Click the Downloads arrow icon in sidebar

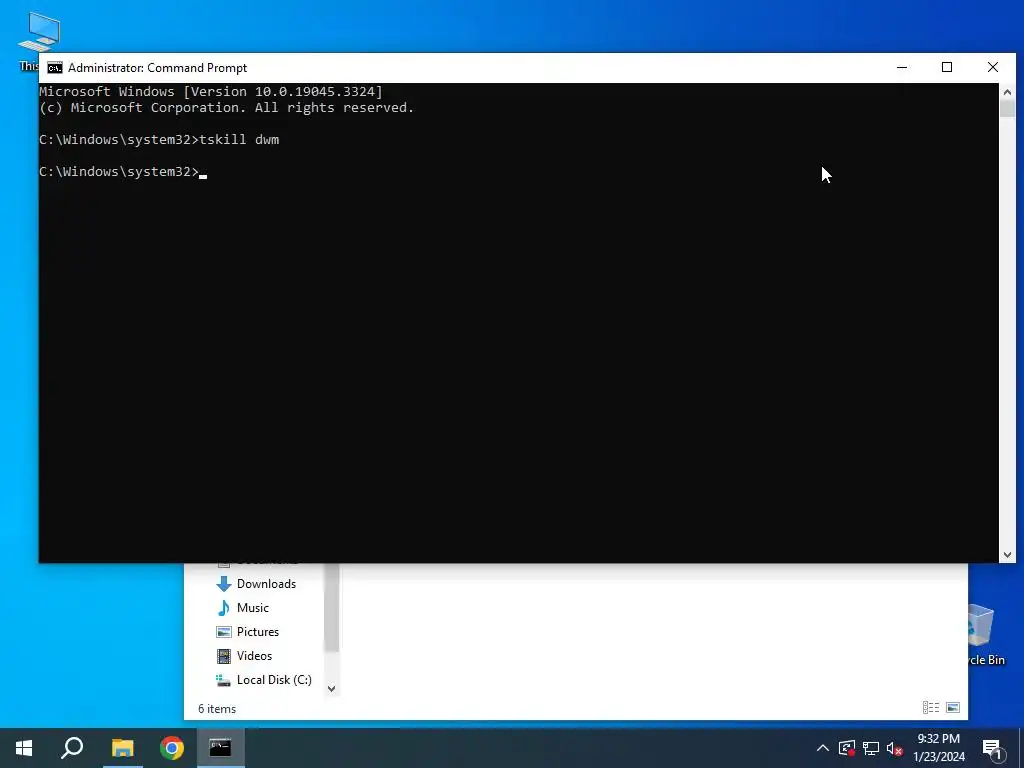[223, 584]
